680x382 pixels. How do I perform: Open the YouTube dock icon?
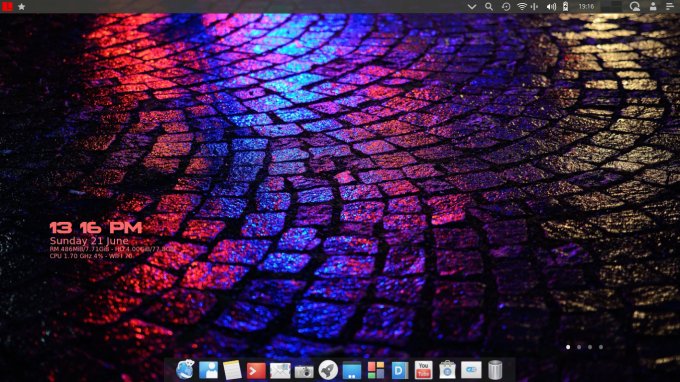423,370
